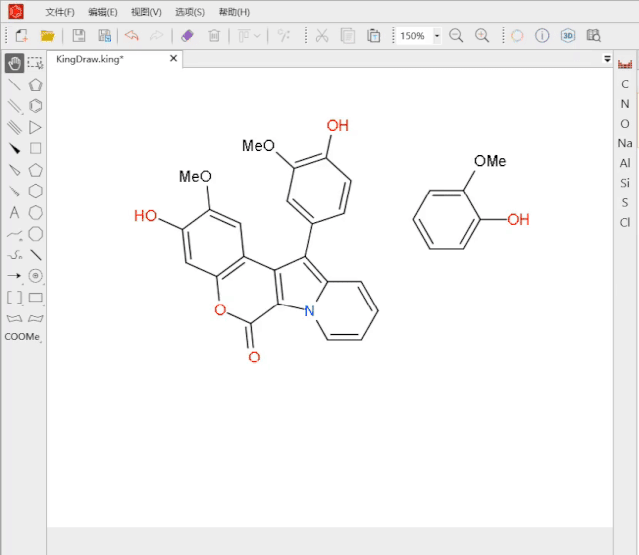Choose element O from the element bar
The height and width of the screenshot is (555, 639).
[625, 124]
